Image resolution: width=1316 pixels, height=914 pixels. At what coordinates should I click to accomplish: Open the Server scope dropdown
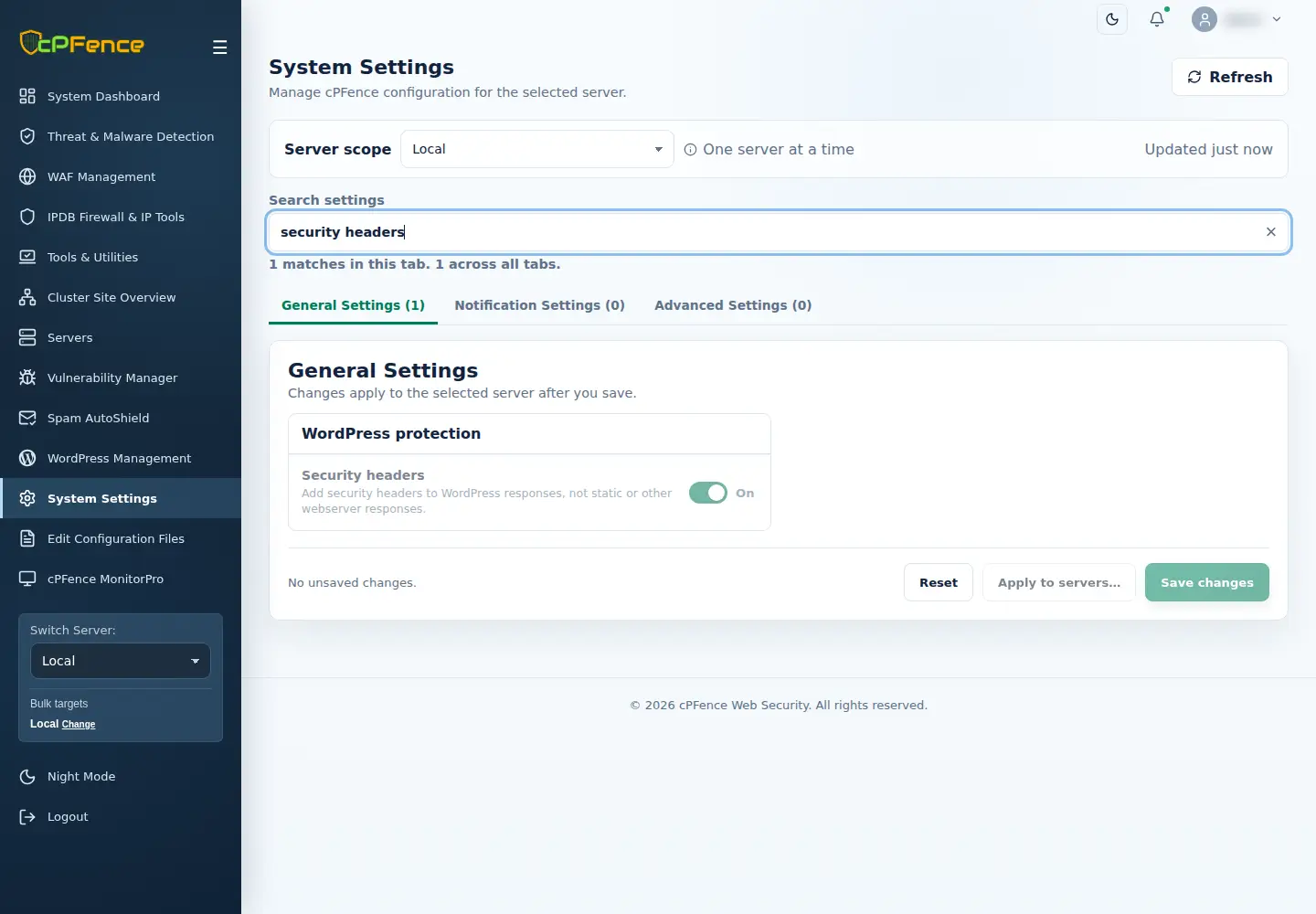537,149
